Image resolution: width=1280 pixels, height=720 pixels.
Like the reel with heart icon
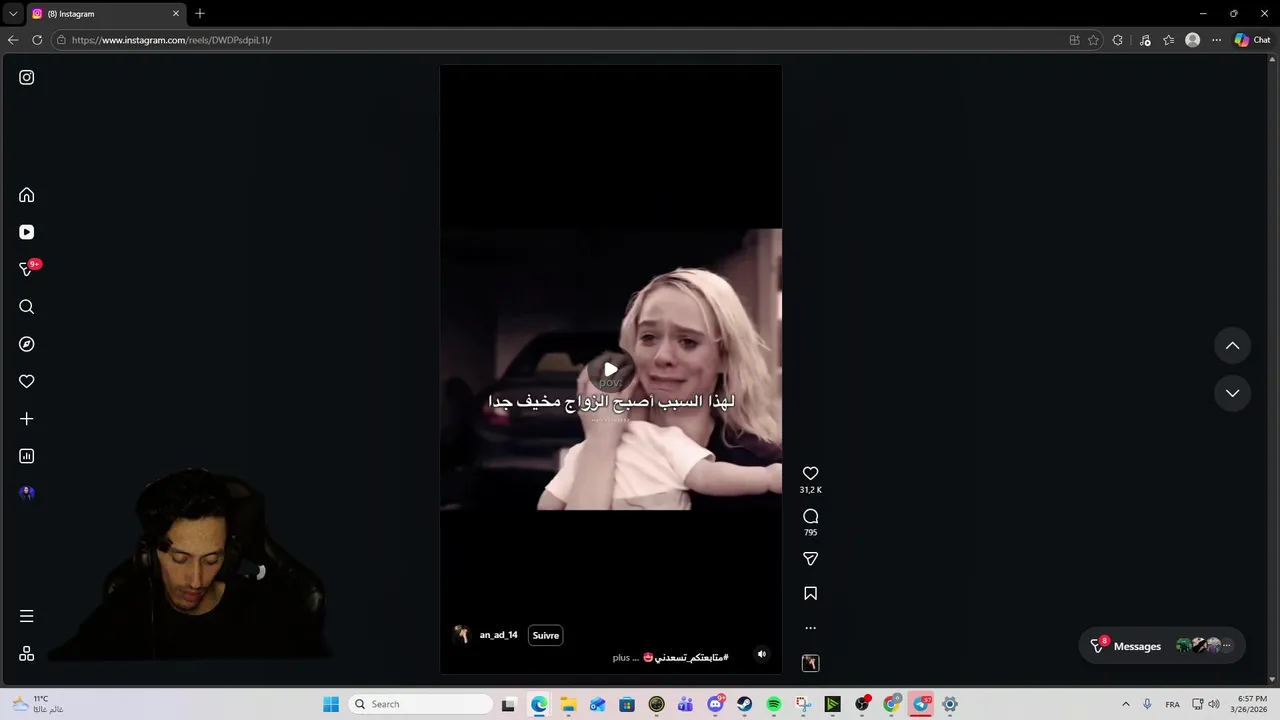tap(811, 473)
